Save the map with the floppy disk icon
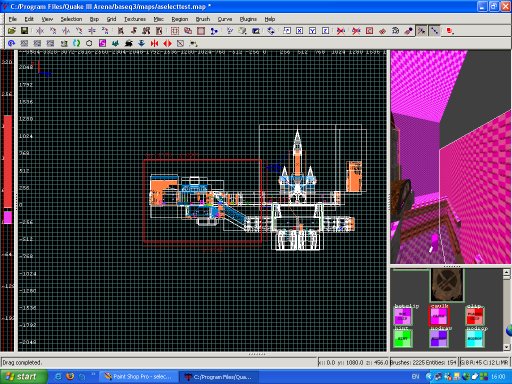Viewport: 512px width, 384px height. coord(24,31)
